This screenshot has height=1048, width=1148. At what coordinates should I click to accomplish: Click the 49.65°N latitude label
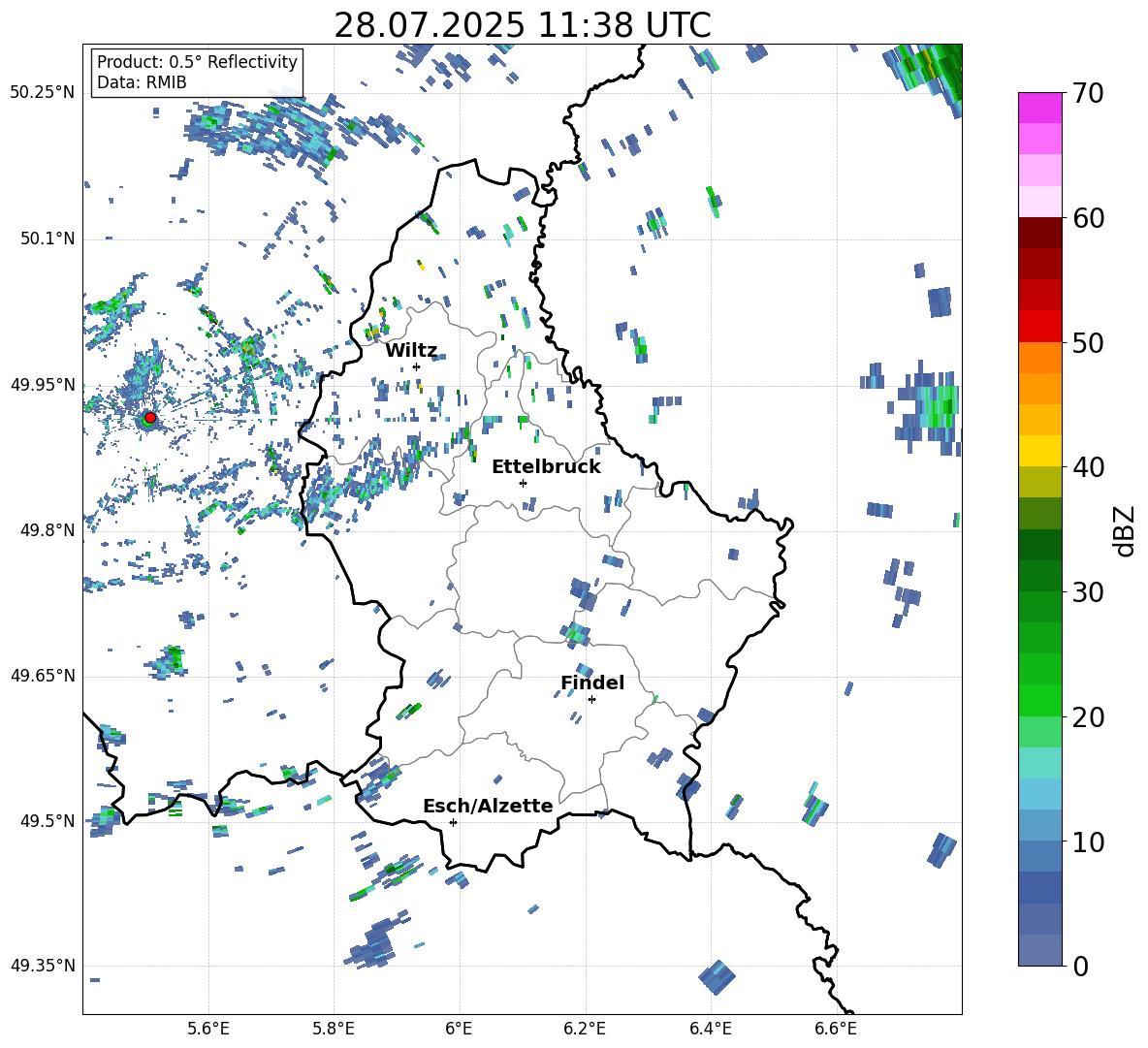(43, 675)
